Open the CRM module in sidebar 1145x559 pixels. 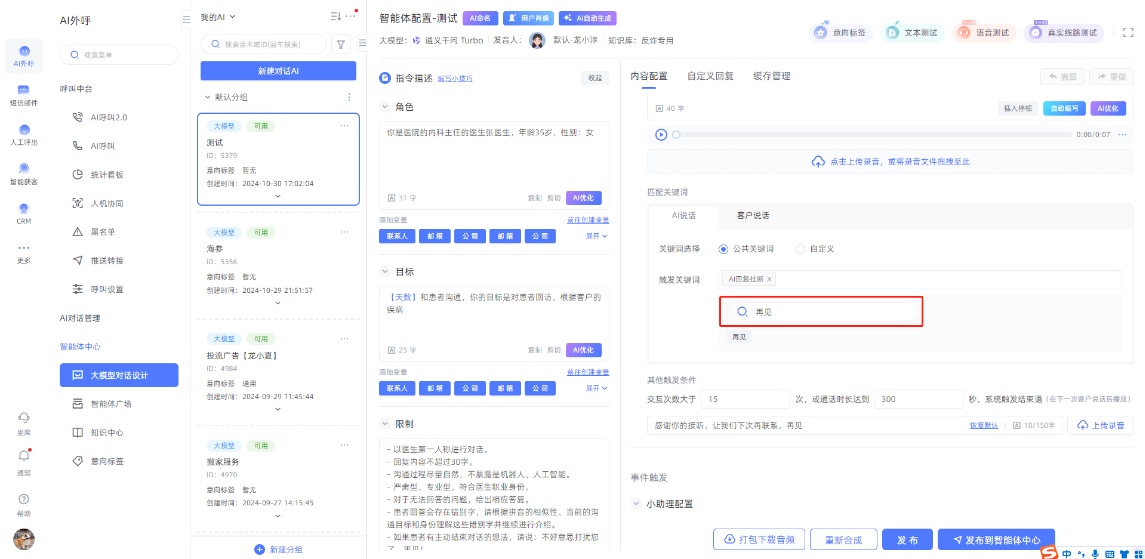coord(24,213)
